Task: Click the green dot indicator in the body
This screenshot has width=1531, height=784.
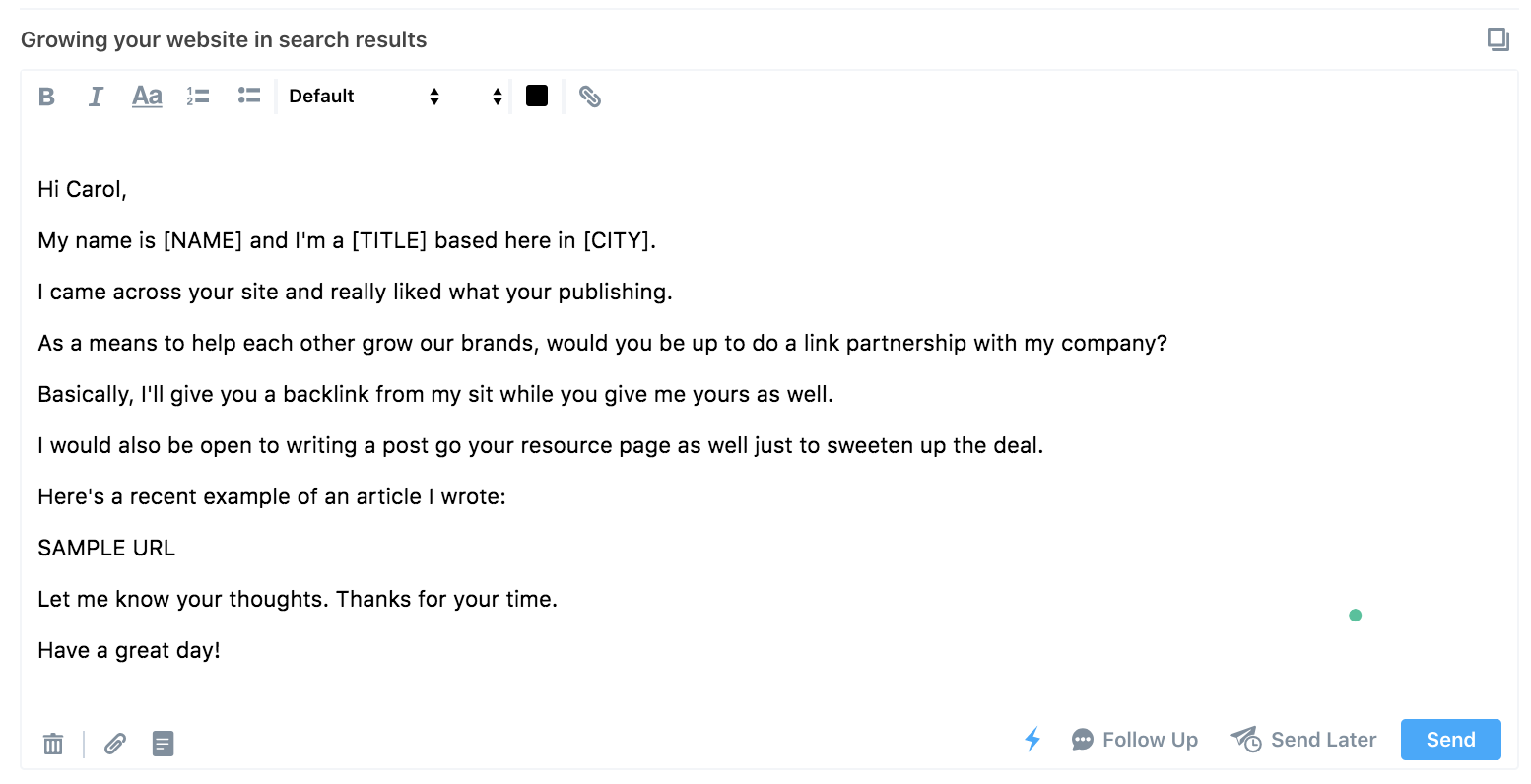Action: tap(1355, 616)
